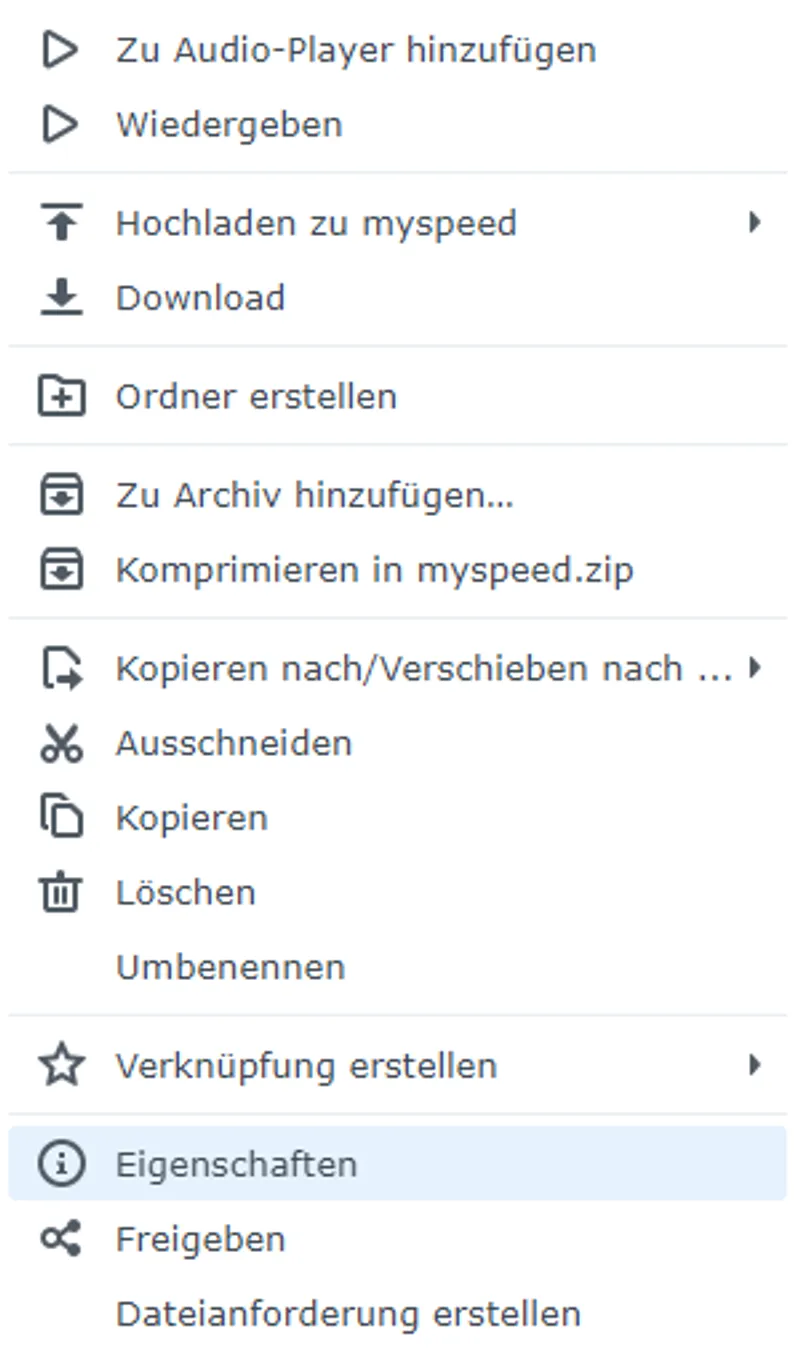Expand the Verknüpfung erstellen submenu

pyautogui.click(x=755, y=1065)
